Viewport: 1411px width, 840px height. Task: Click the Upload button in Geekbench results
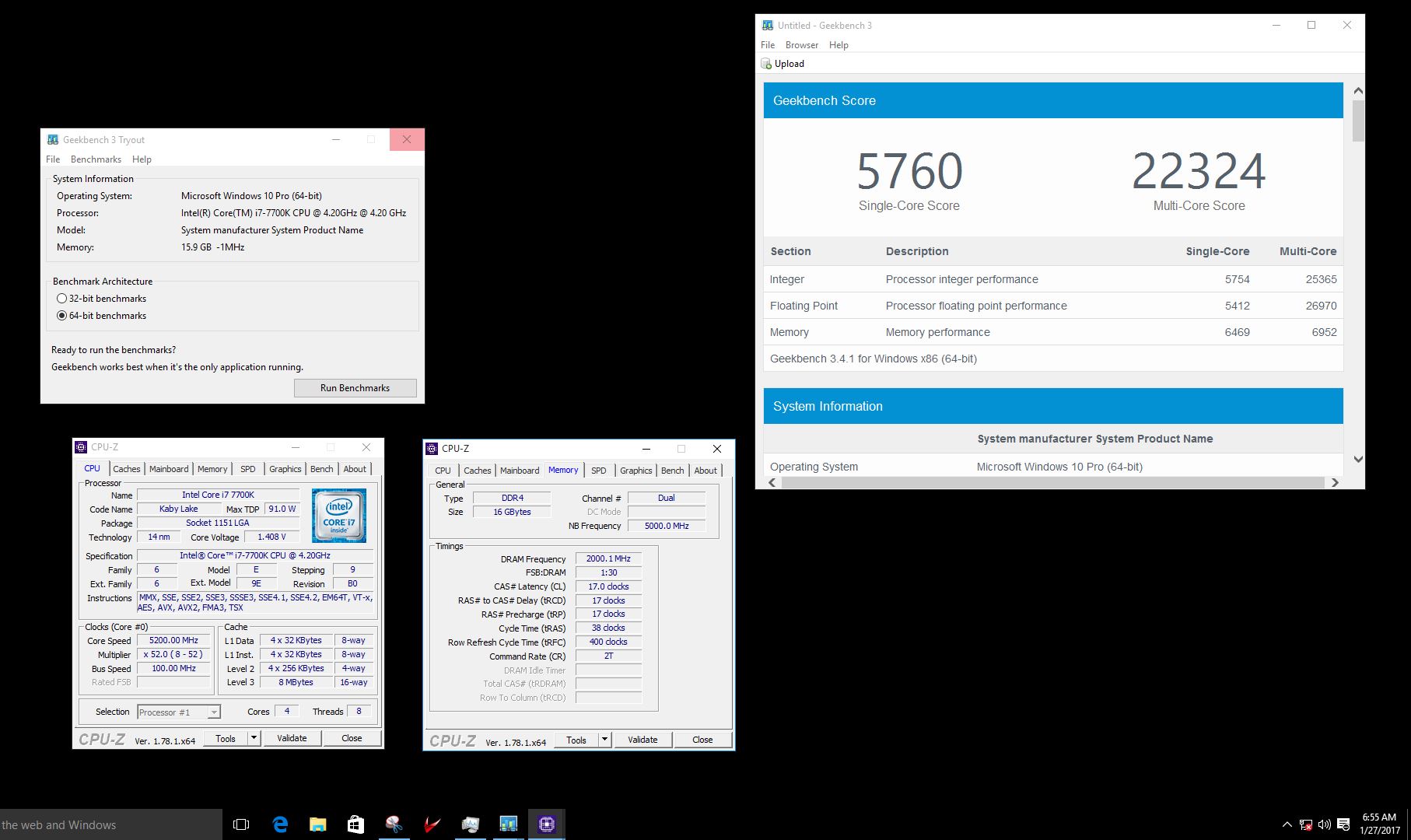pos(783,64)
